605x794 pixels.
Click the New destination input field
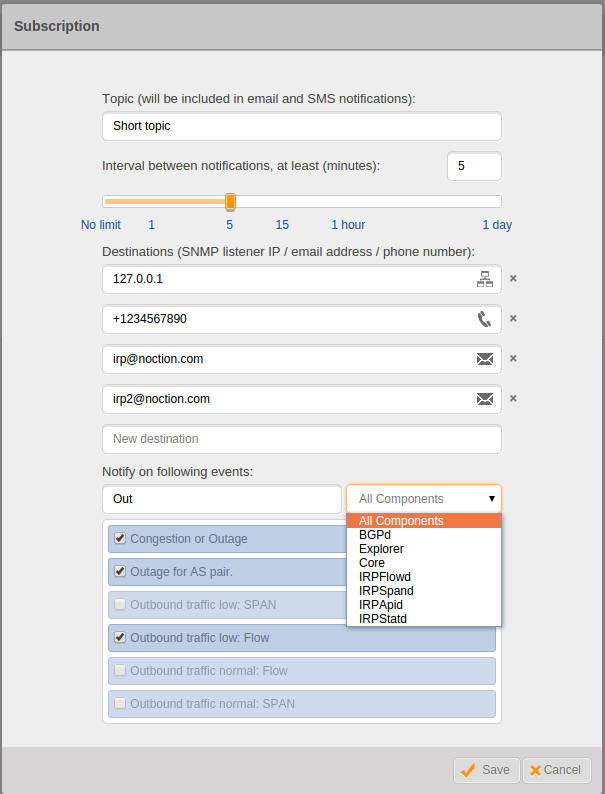pos(302,439)
